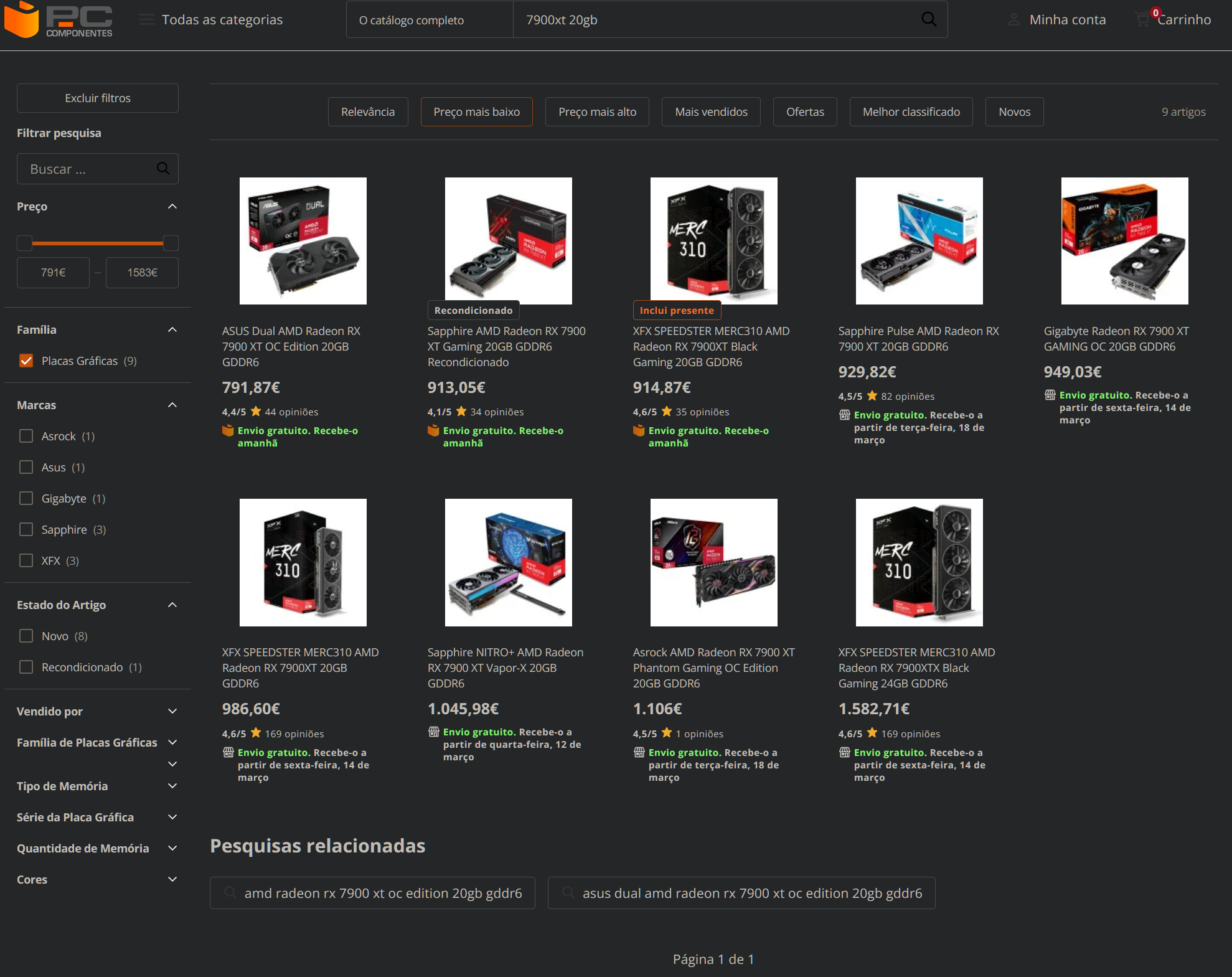Click the store icon under XFX 7900XTX 24GB card
This screenshot has width=1232, height=977.
845,752
